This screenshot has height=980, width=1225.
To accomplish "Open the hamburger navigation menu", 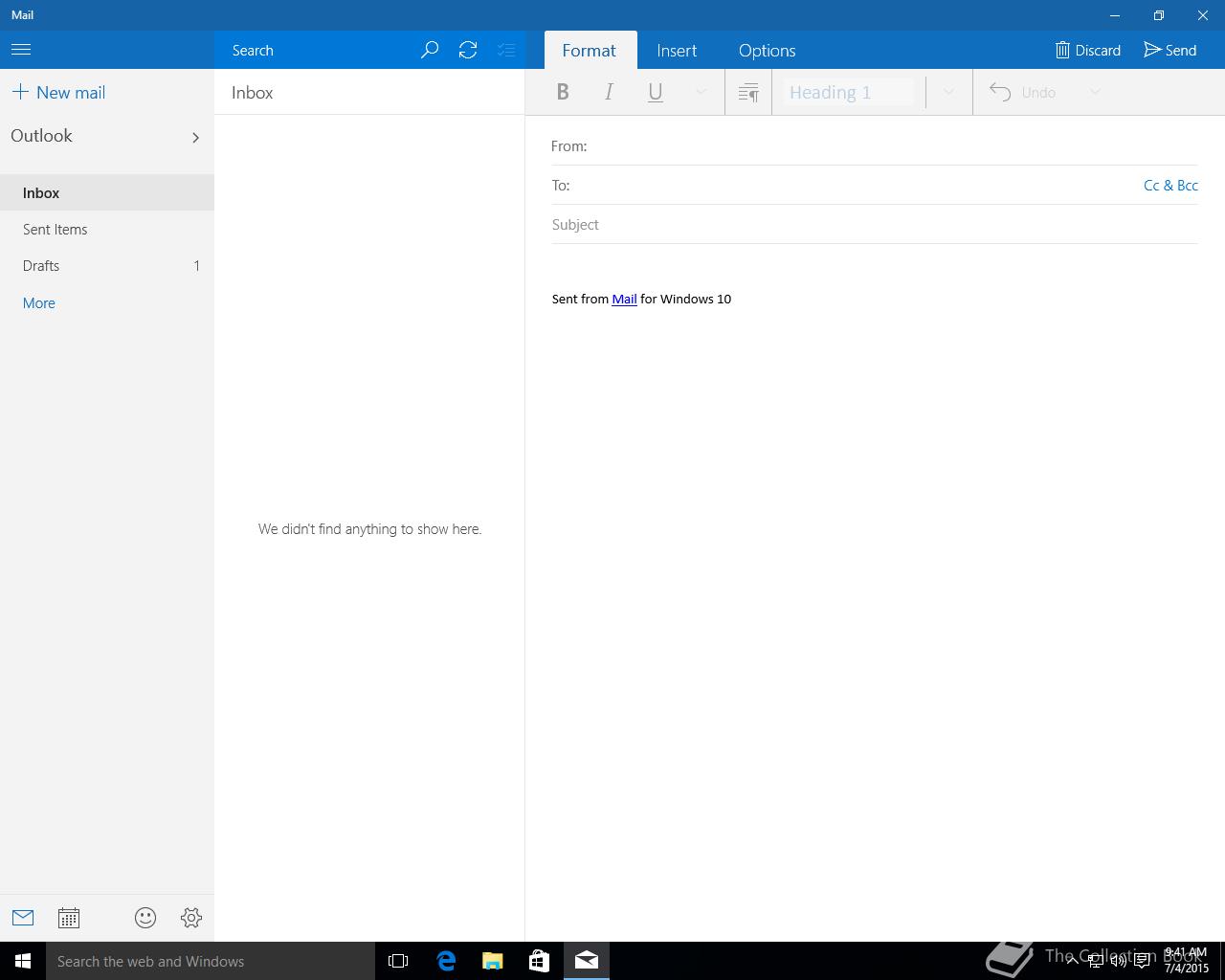I will click(21, 50).
